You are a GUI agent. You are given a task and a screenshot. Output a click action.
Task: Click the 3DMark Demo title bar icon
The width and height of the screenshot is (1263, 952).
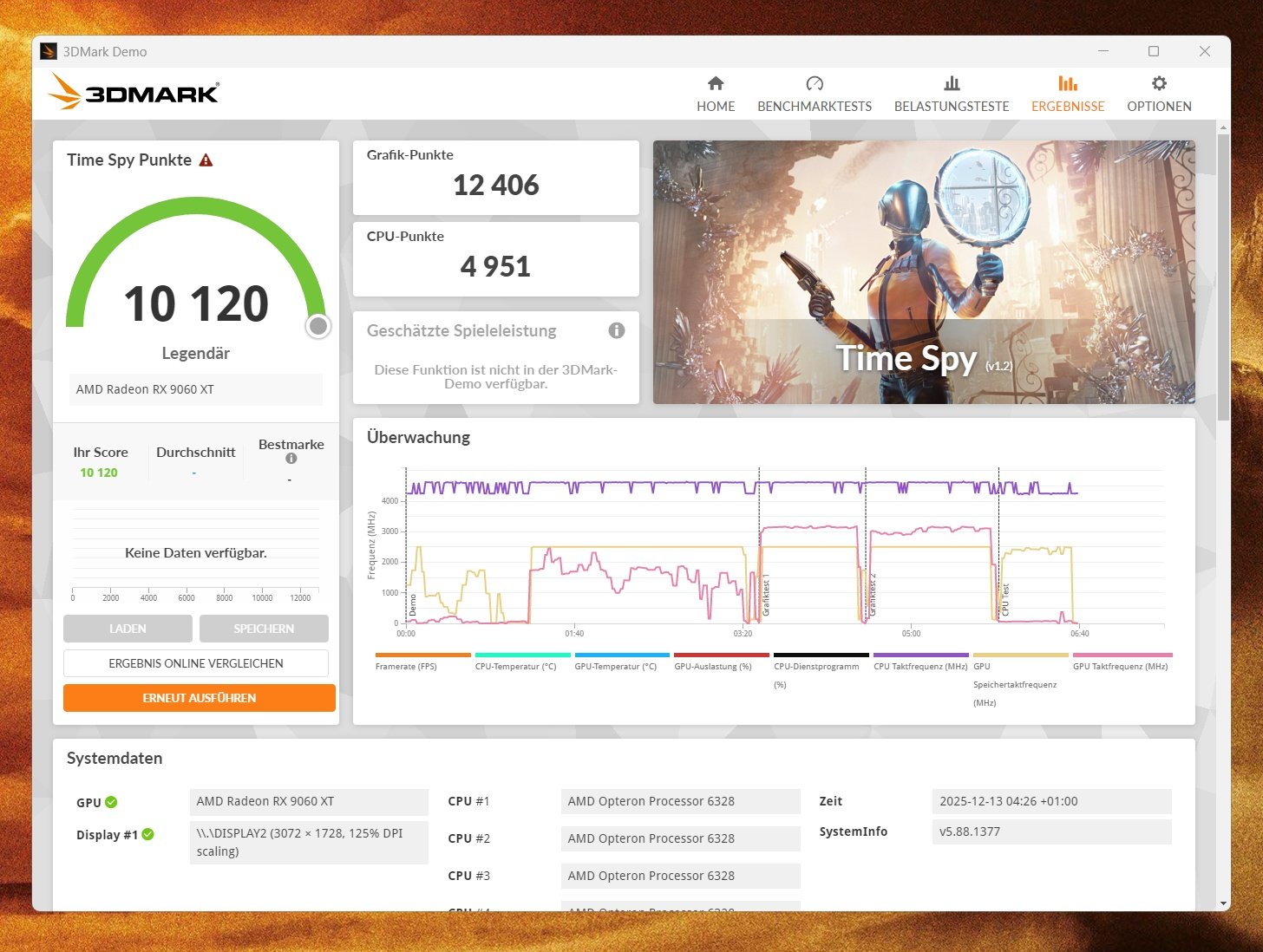49,51
